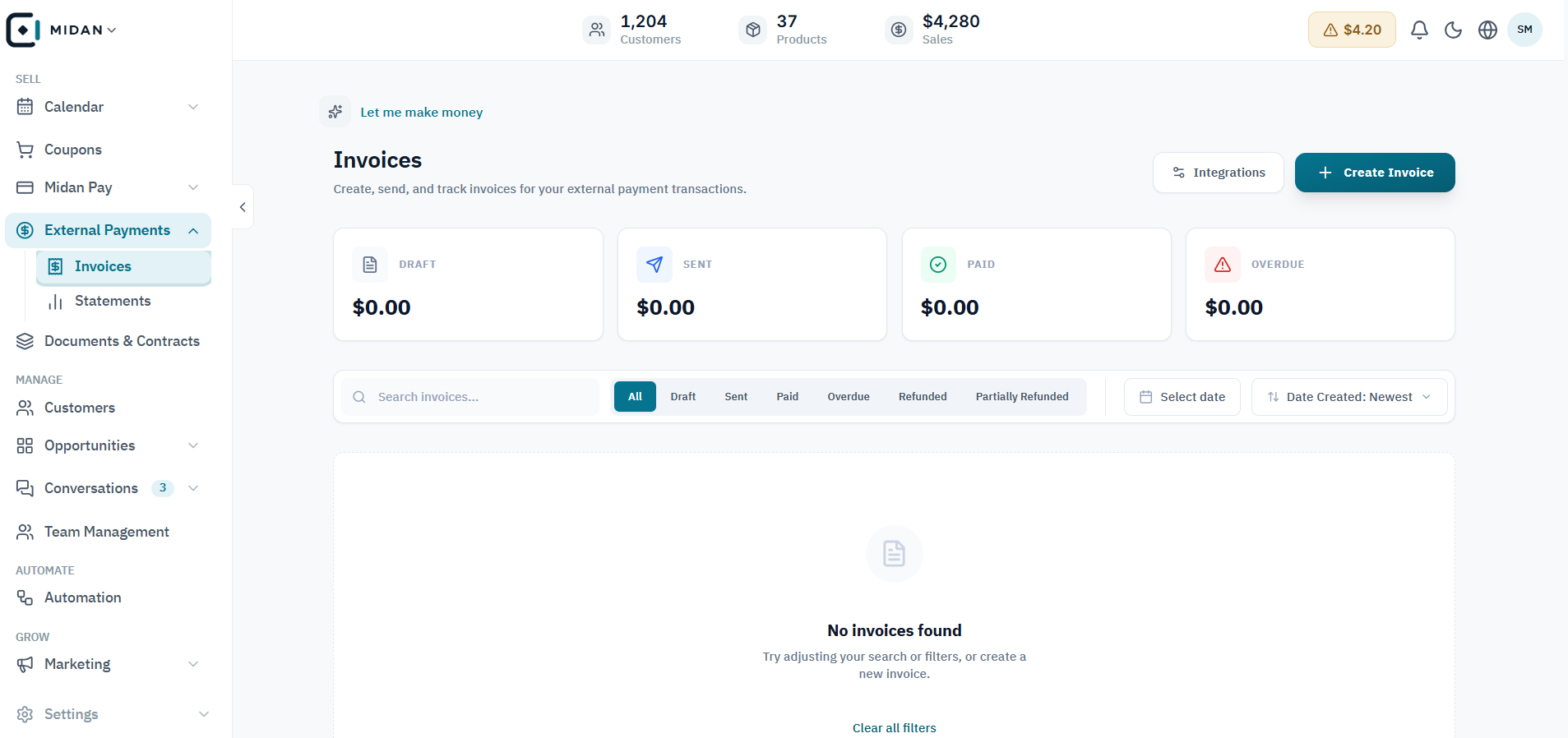Open Documents & Contracts
The width and height of the screenshot is (1568, 738).
[108, 341]
